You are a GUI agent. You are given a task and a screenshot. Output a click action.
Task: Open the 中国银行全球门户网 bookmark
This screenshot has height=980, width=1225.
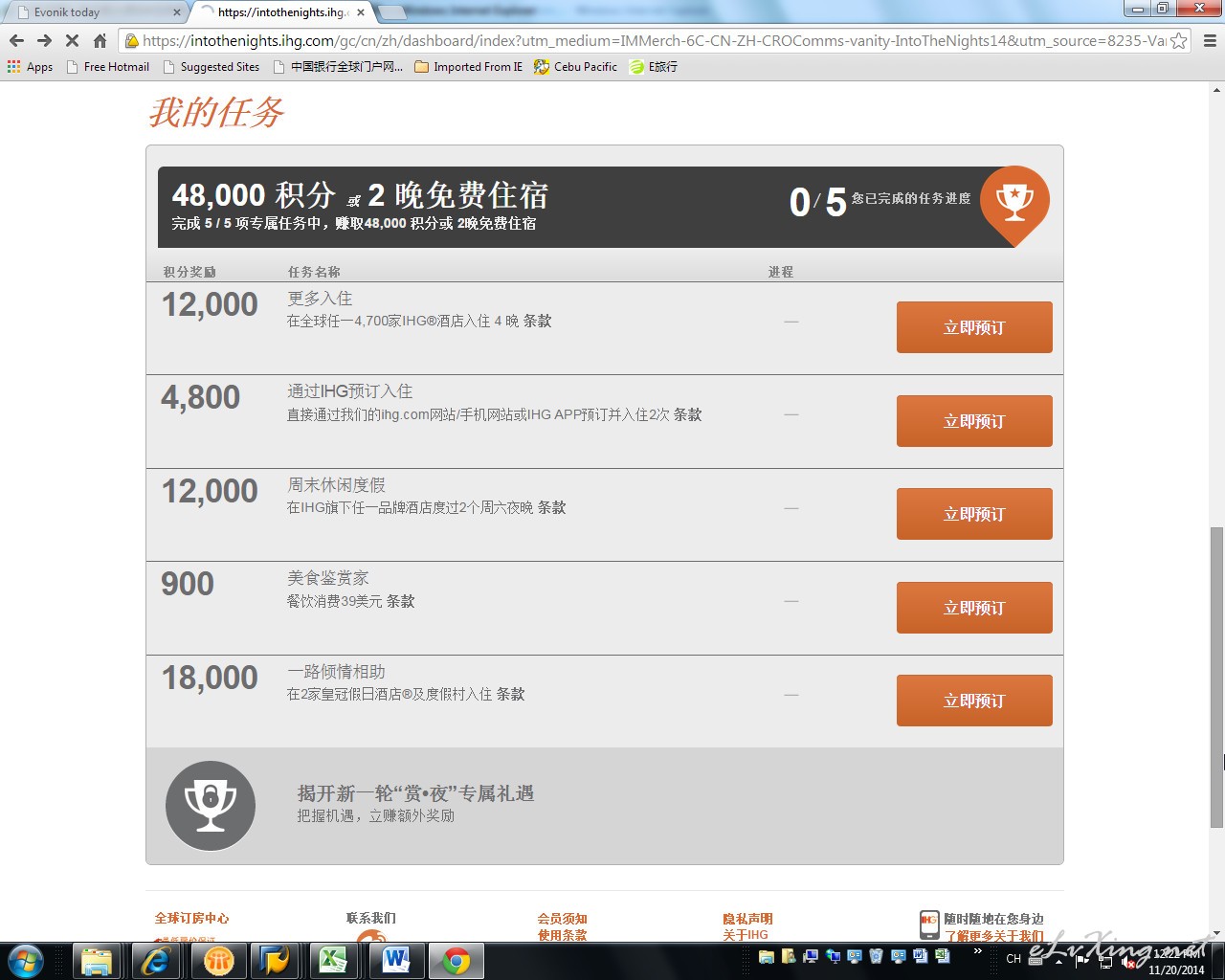[x=338, y=67]
